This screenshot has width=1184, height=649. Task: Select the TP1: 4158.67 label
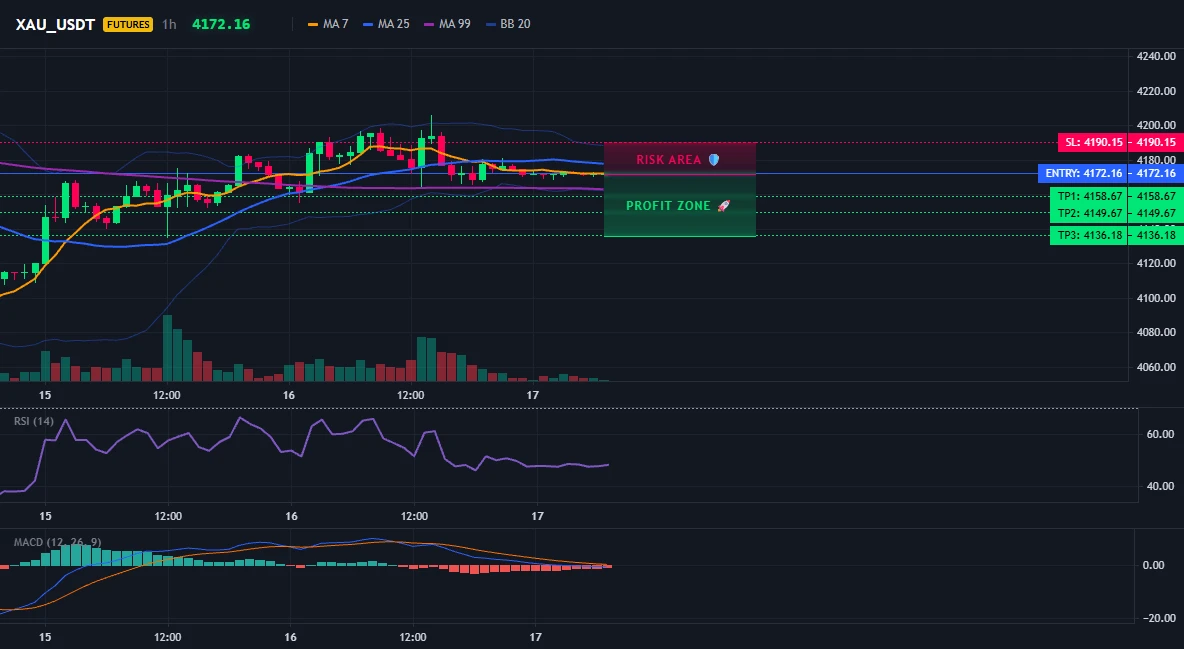point(1088,196)
